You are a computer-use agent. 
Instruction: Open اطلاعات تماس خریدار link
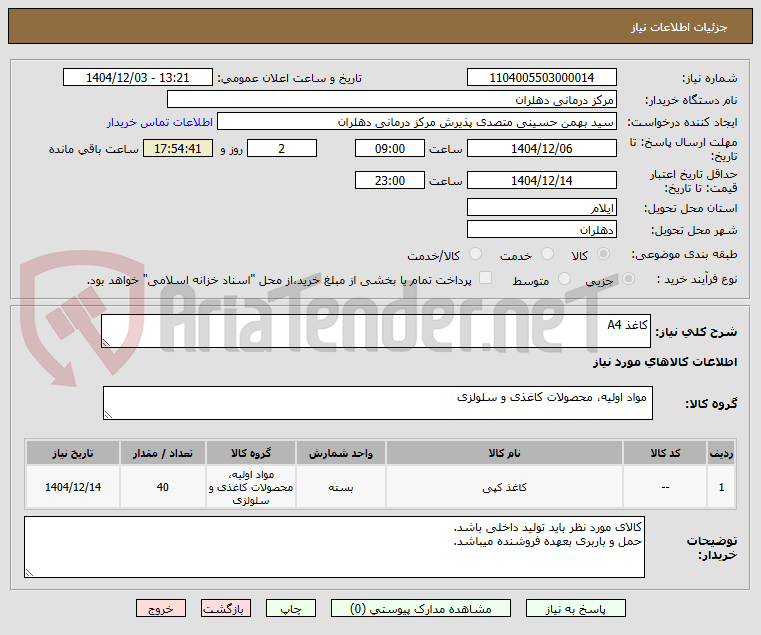point(160,122)
